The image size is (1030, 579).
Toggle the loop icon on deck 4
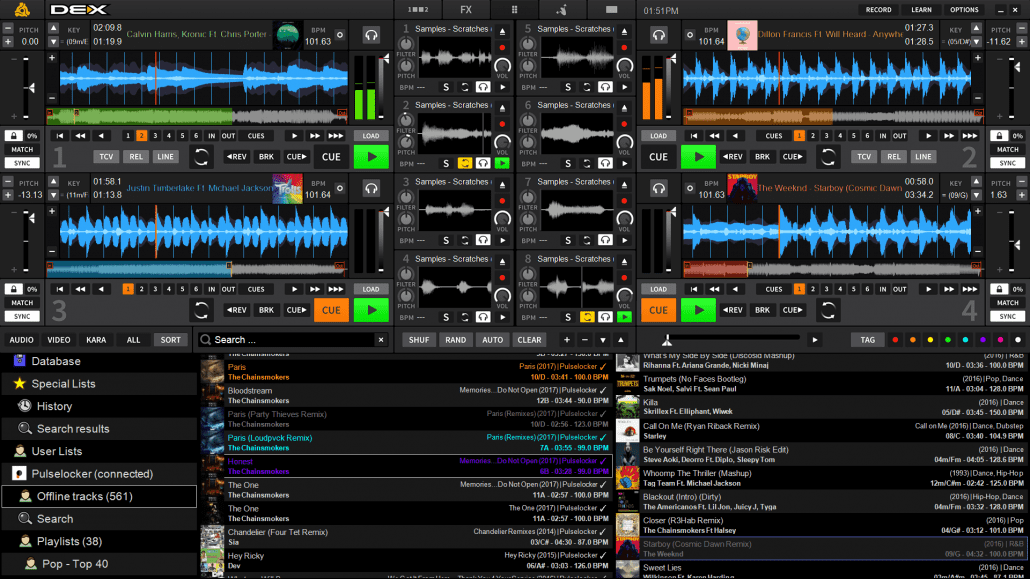[x=828, y=310]
